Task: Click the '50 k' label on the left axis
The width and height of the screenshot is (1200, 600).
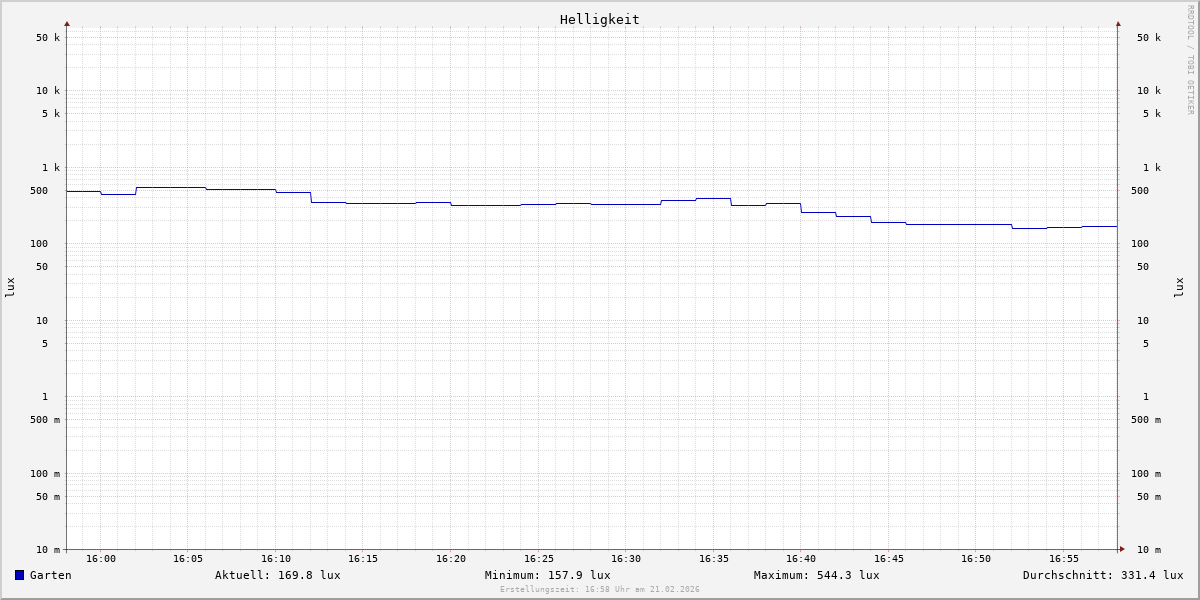Action: [x=48, y=38]
